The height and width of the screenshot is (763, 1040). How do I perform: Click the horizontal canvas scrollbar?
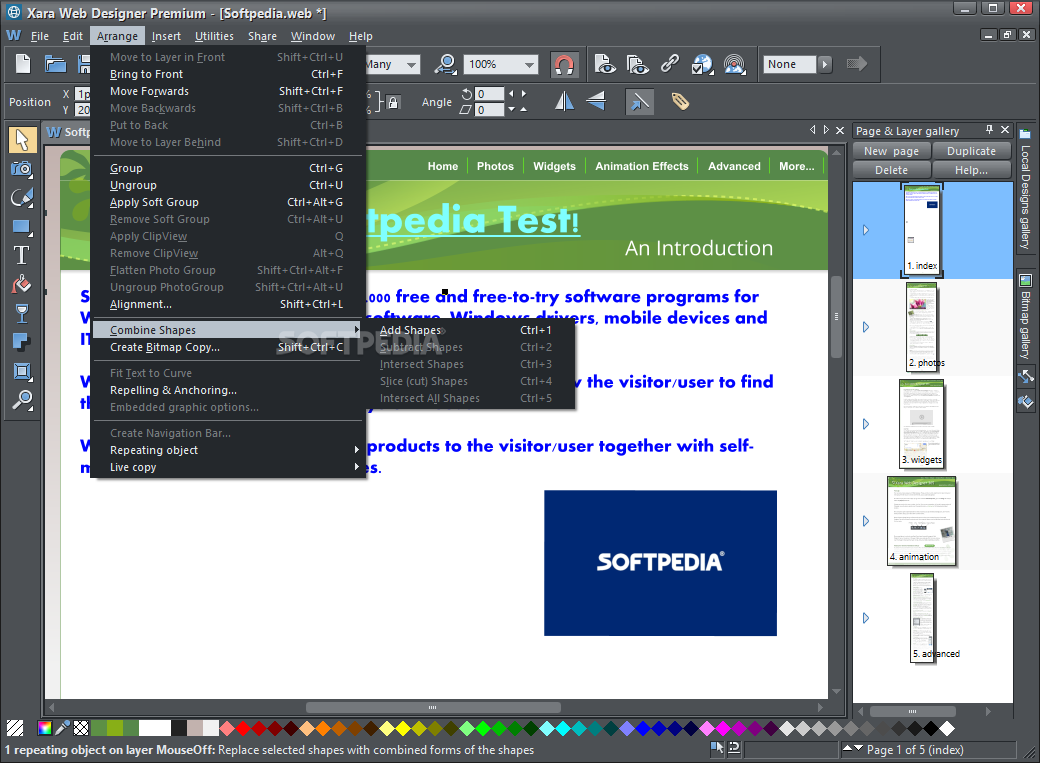433,707
